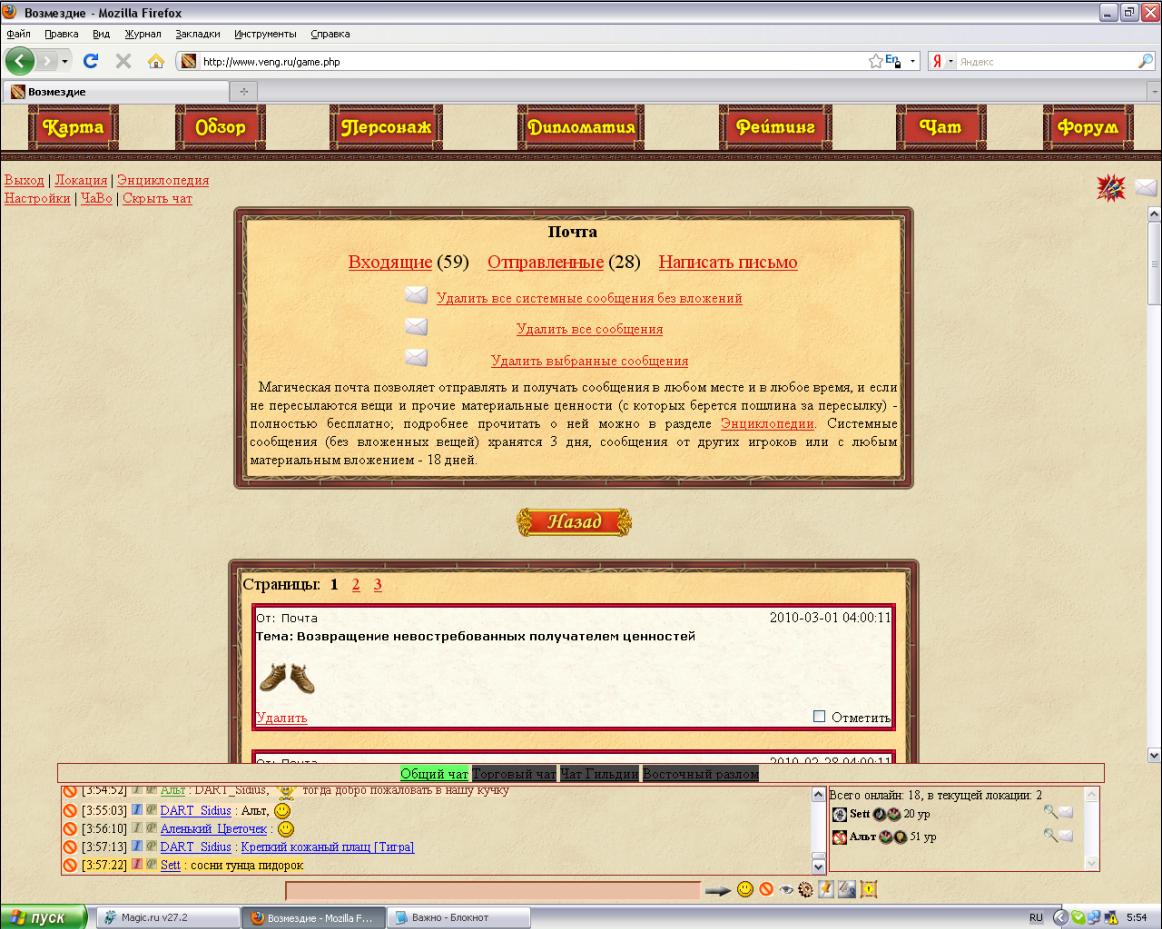Open the language En dropdown in address bar
Viewport: 1162px width, 929px height.
[x=912, y=61]
